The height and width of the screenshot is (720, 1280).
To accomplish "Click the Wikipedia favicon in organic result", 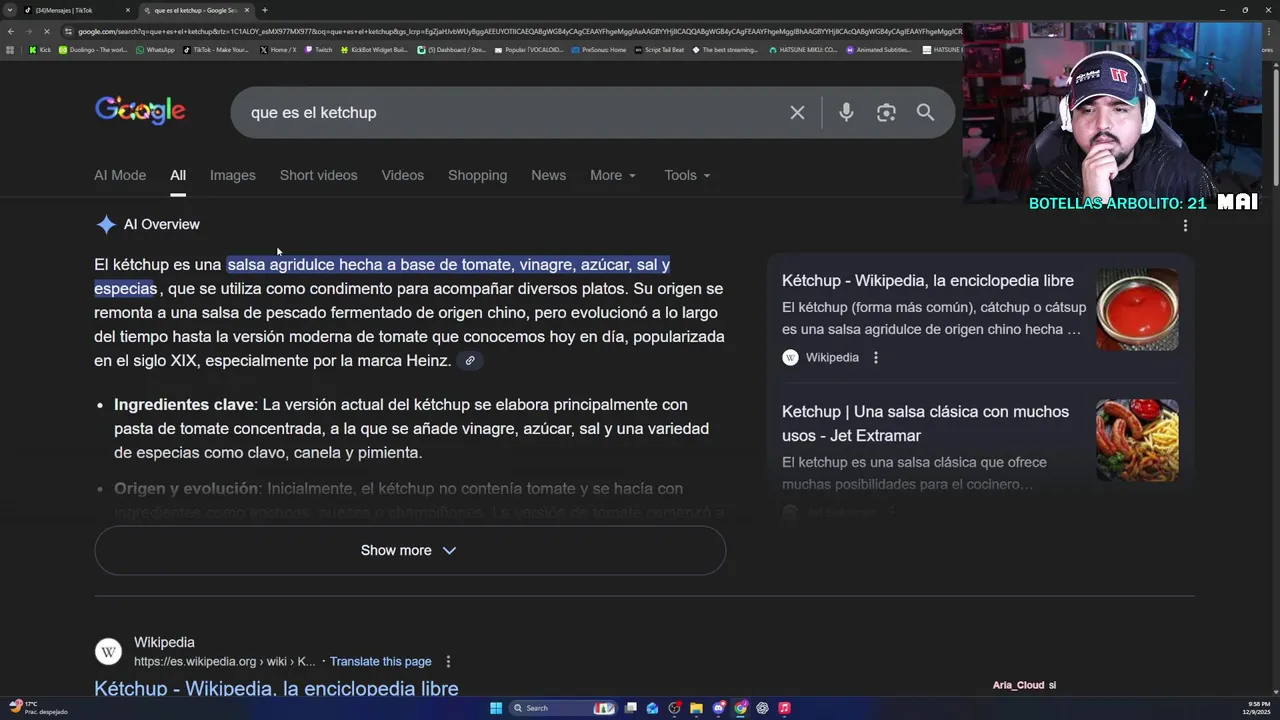I will [108, 652].
